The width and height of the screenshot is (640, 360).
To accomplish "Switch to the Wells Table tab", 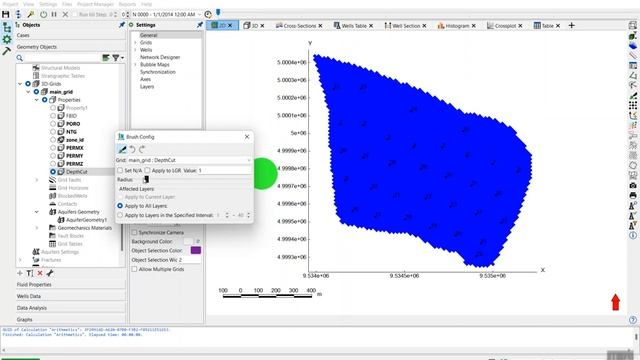I will [353, 25].
